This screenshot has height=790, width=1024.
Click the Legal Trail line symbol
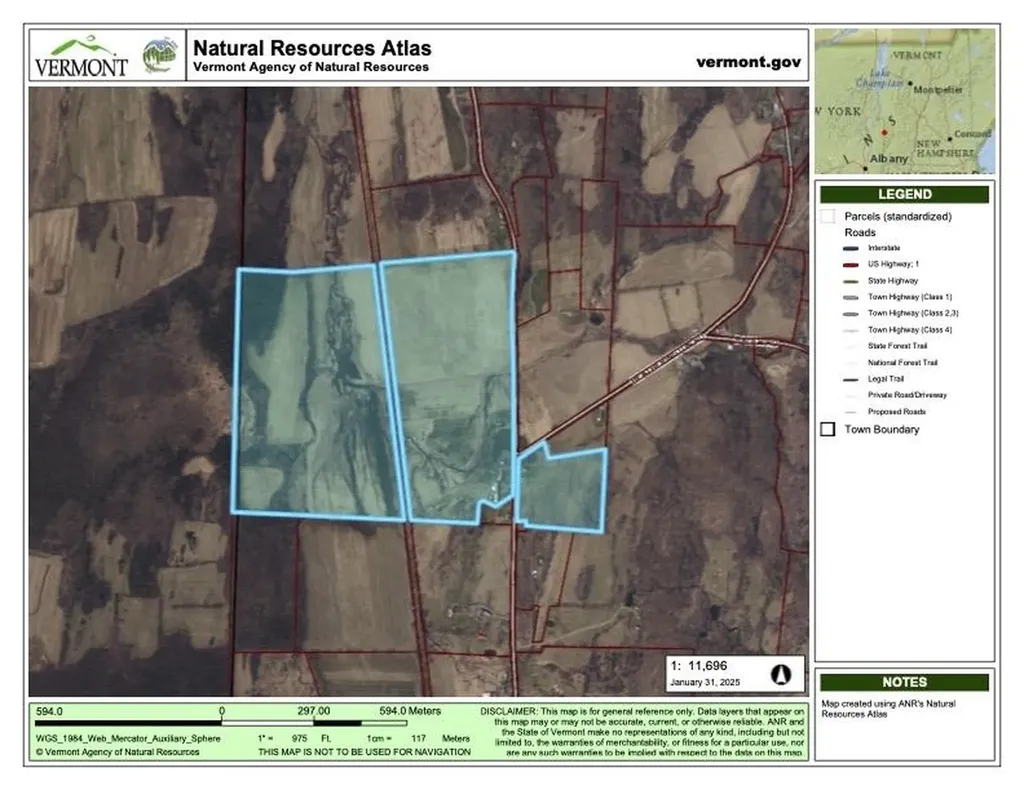pyautogui.click(x=850, y=379)
